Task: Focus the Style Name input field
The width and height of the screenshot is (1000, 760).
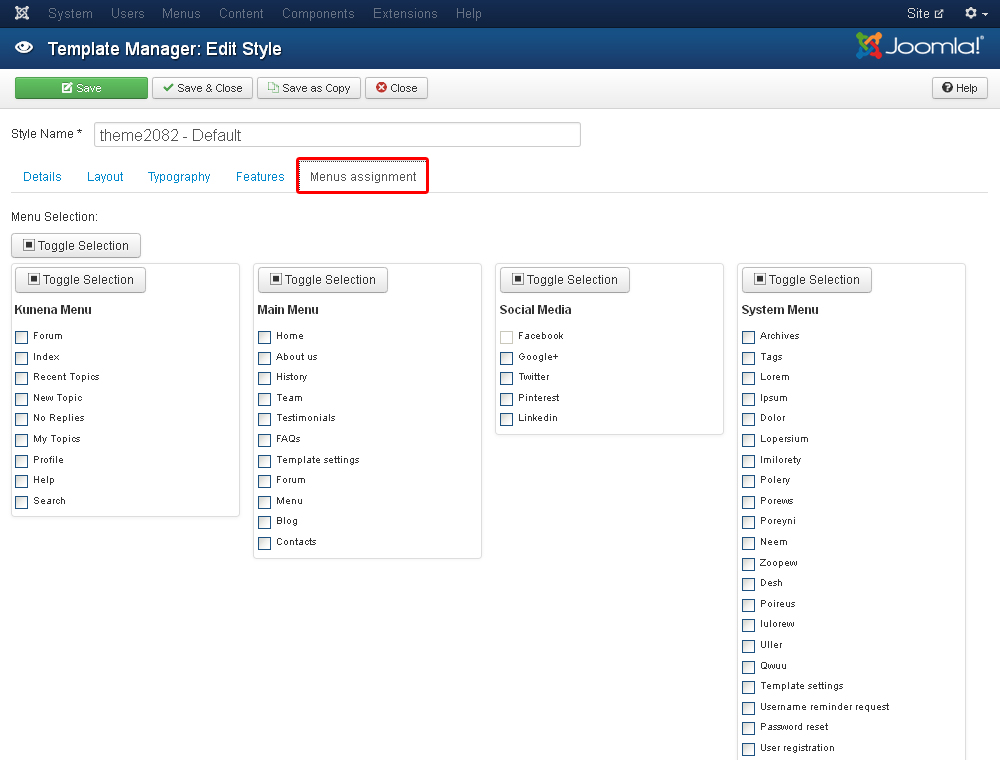Action: coord(337,135)
